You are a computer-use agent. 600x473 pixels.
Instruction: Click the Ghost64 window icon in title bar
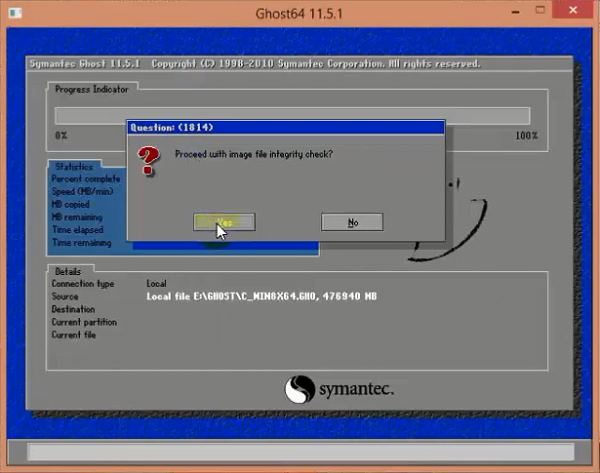point(13,14)
